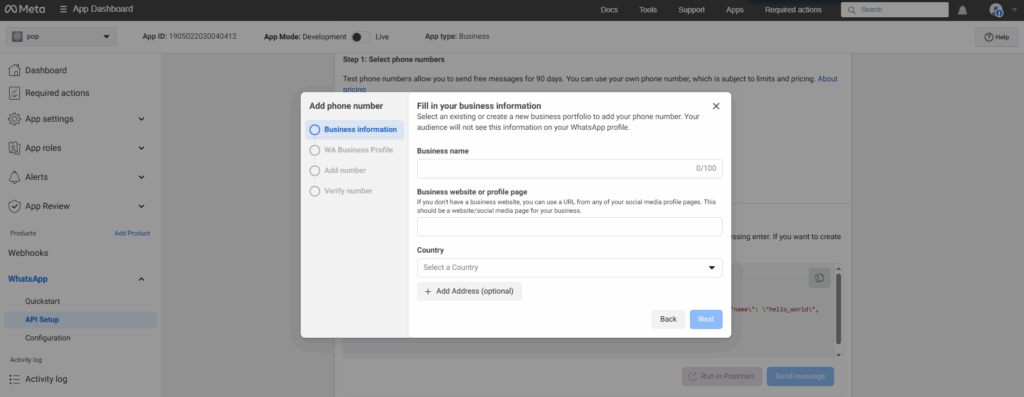Image resolution: width=1024 pixels, height=397 pixels.
Task: Open Configuration under WhatsApp
Action: click(48, 338)
